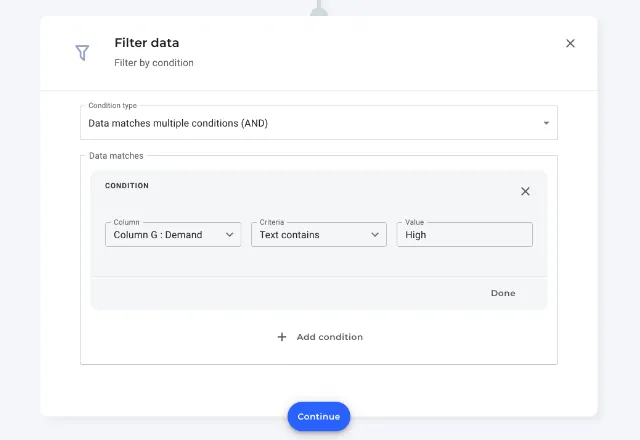The width and height of the screenshot is (640, 440).
Task: Click the workflow connector node above dialog
Action: (319, 10)
